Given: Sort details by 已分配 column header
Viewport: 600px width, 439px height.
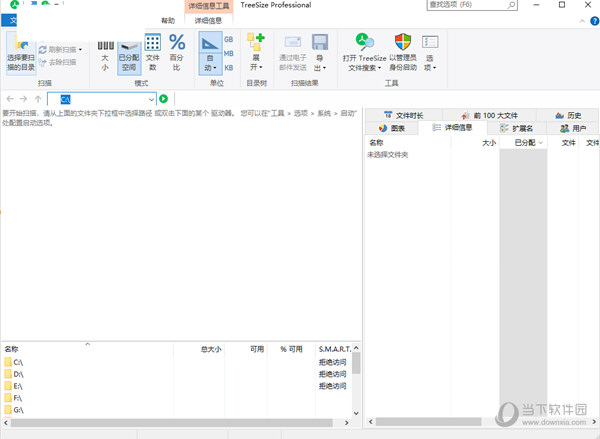Looking at the screenshot, I should (x=523, y=143).
